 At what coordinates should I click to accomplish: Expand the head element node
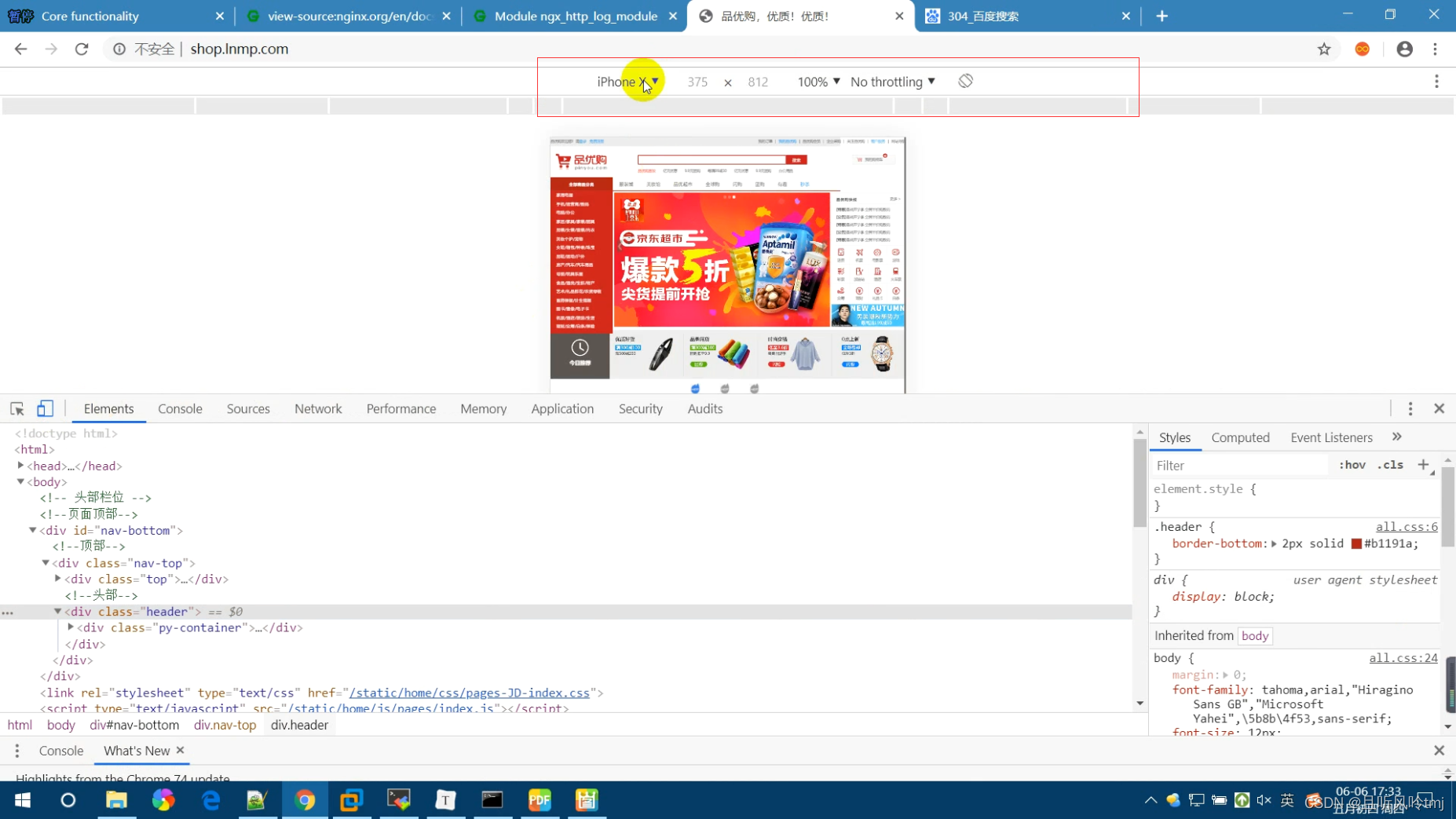click(x=20, y=465)
